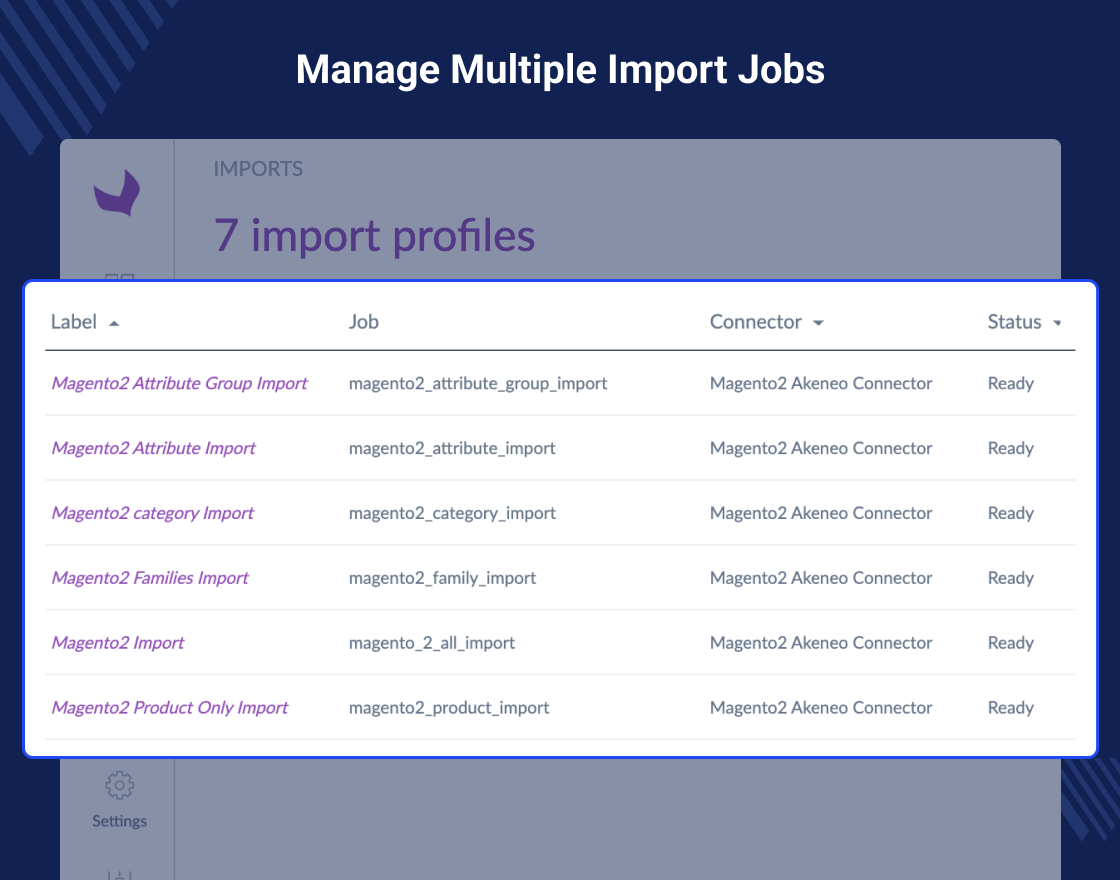
Task: Click connector cell in Magento2 Attribute Import row
Action: click(821, 449)
